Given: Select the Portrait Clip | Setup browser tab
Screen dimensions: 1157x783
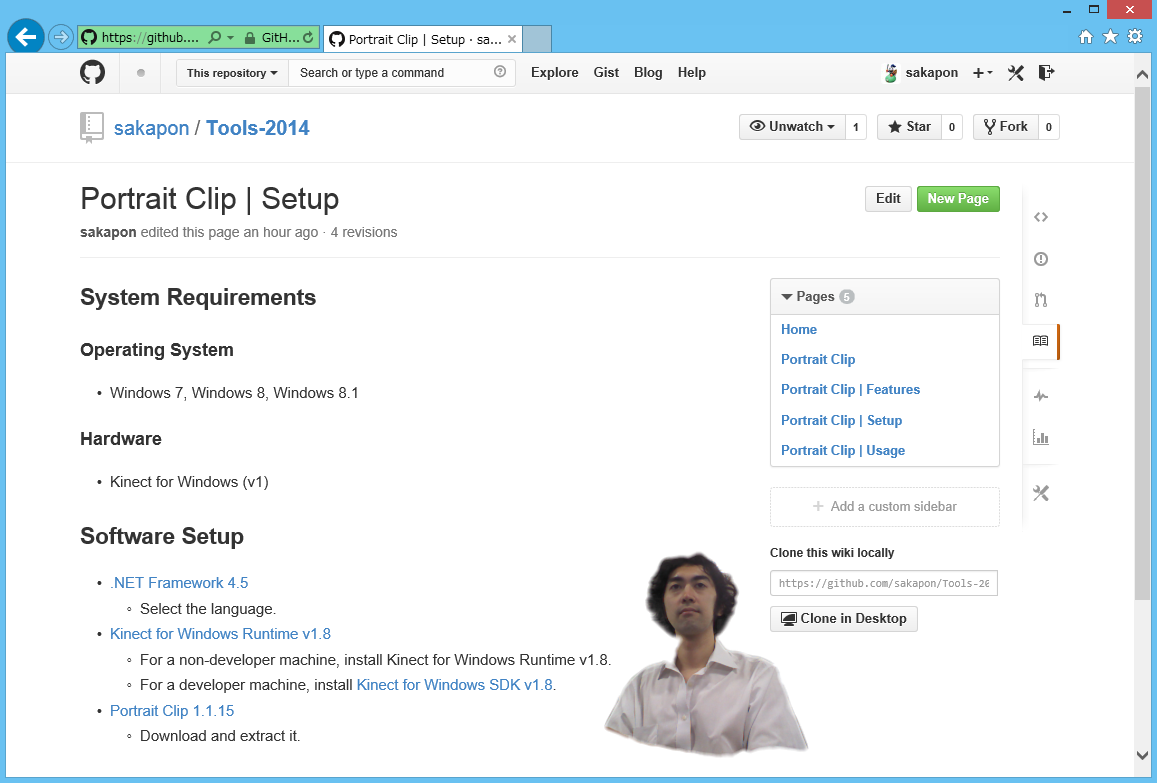Looking at the screenshot, I should pyautogui.click(x=423, y=39).
